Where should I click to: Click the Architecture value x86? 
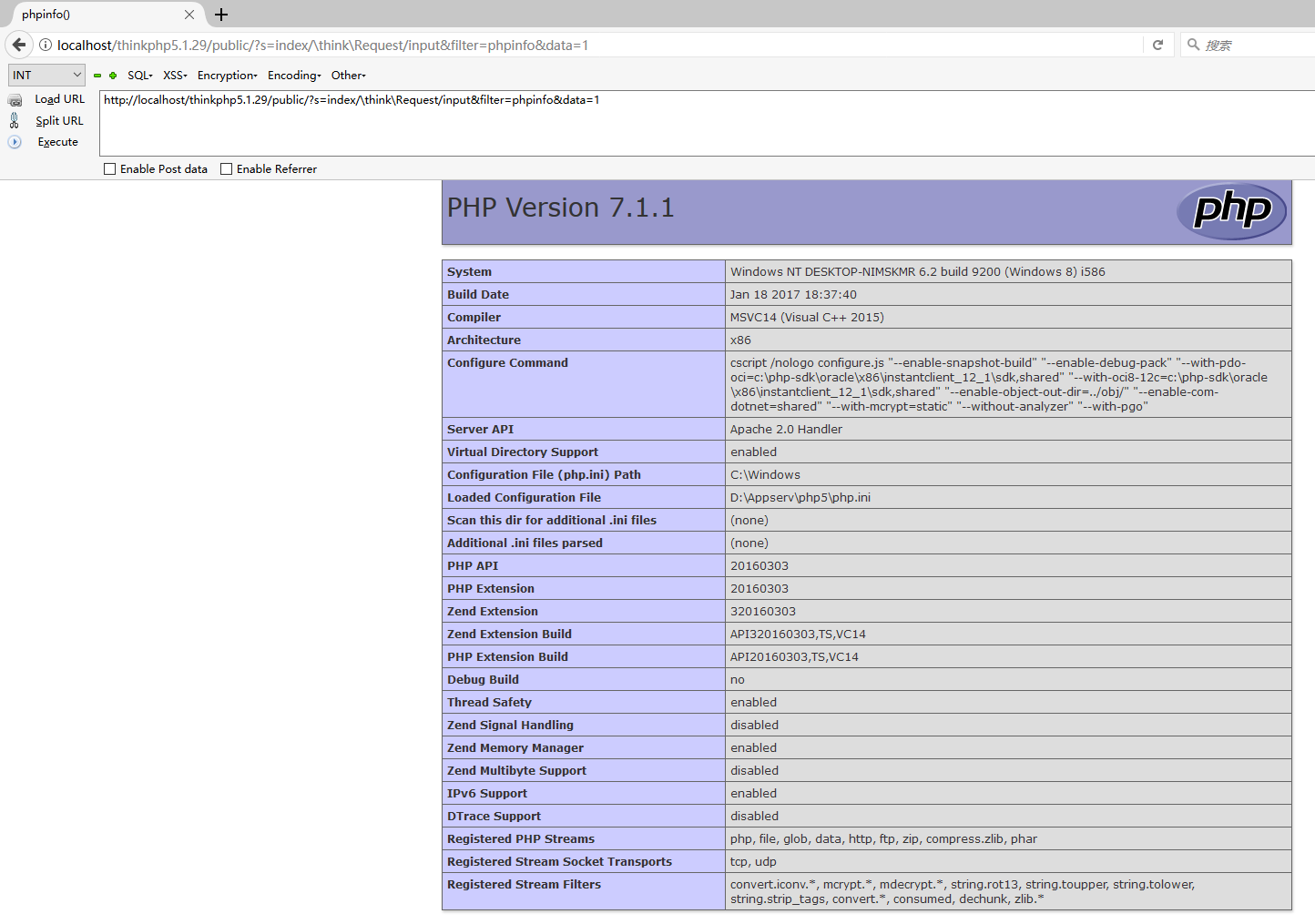point(740,340)
